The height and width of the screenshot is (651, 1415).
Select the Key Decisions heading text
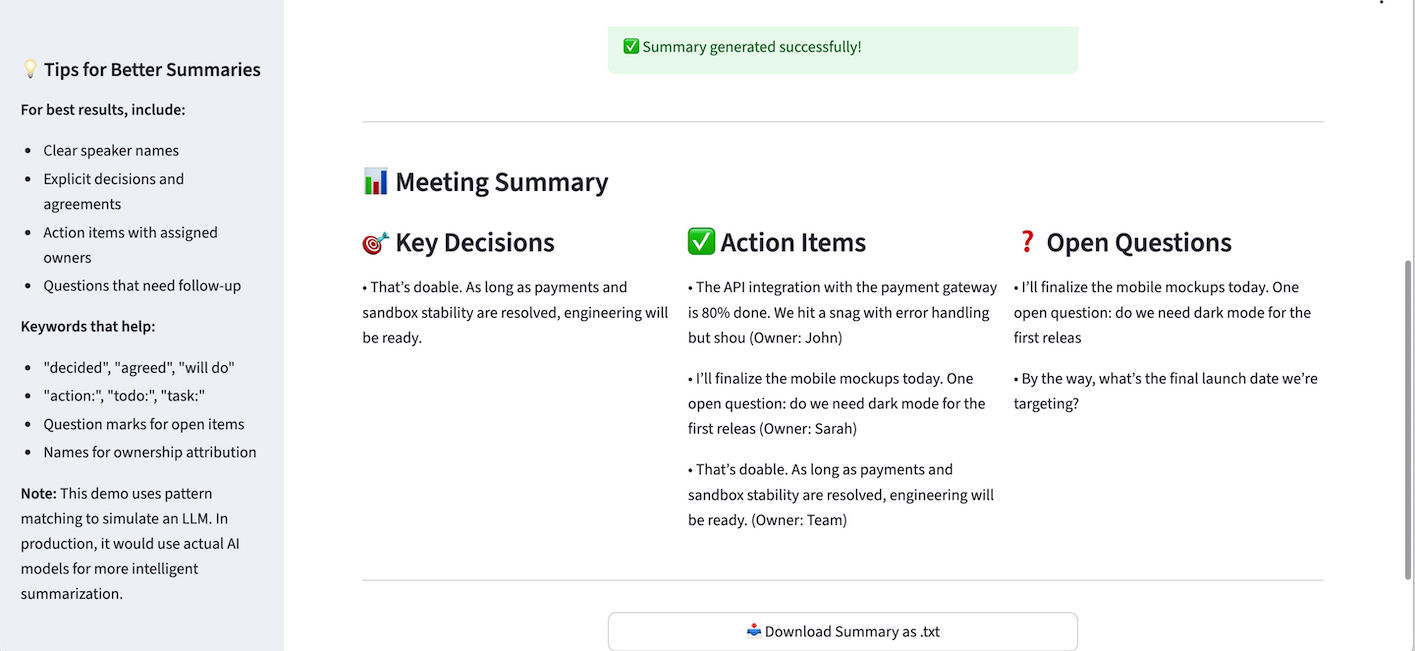pyautogui.click(x=473, y=241)
